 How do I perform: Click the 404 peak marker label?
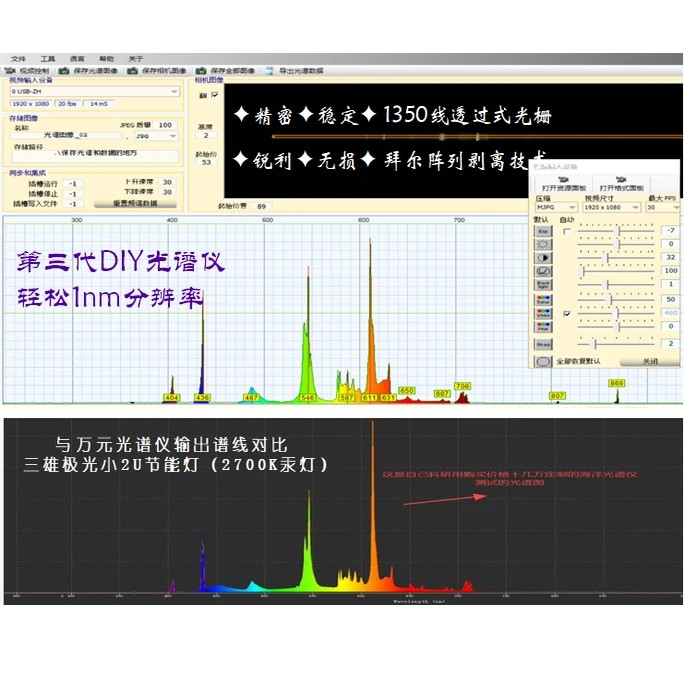[x=171, y=398]
